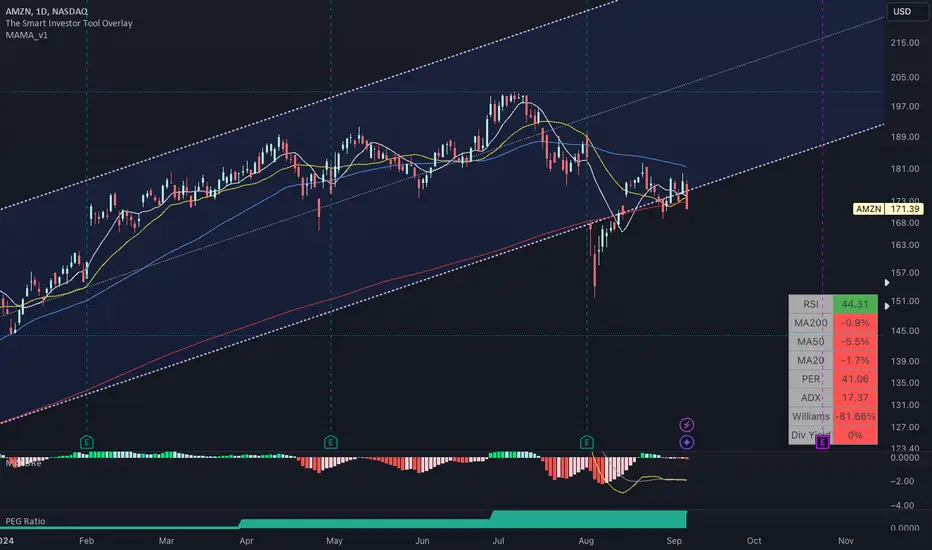
Task: Click the 197.00 price axis label
Action: coord(905,106)
